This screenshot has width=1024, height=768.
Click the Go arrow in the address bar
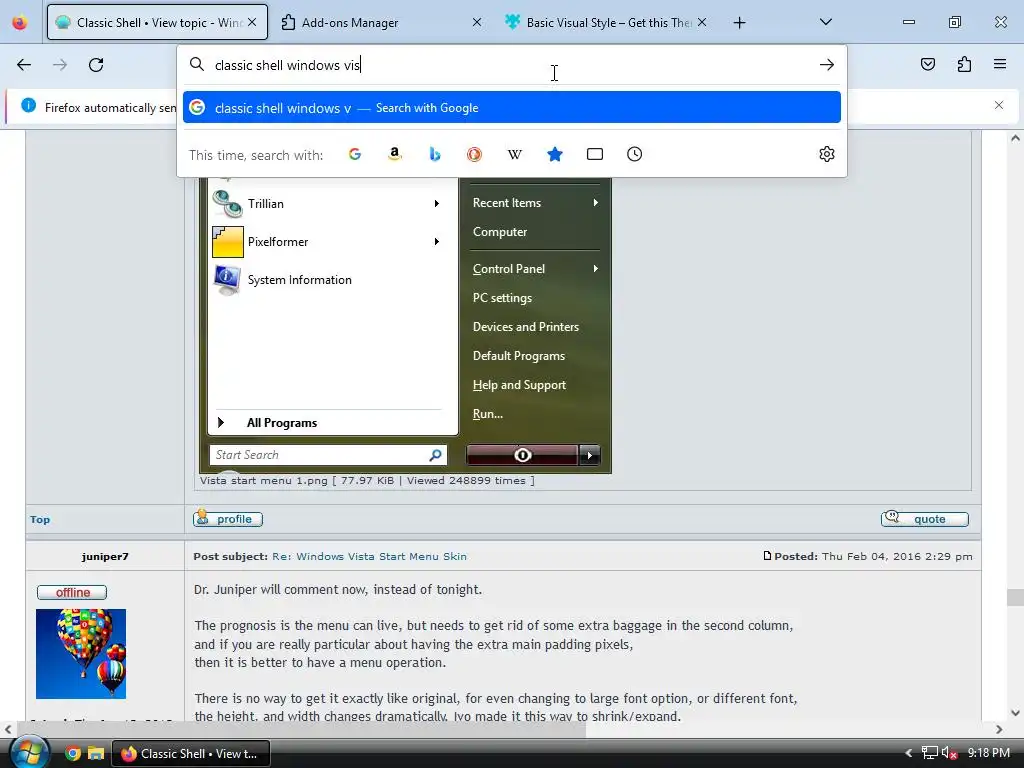tap(826, 65)
